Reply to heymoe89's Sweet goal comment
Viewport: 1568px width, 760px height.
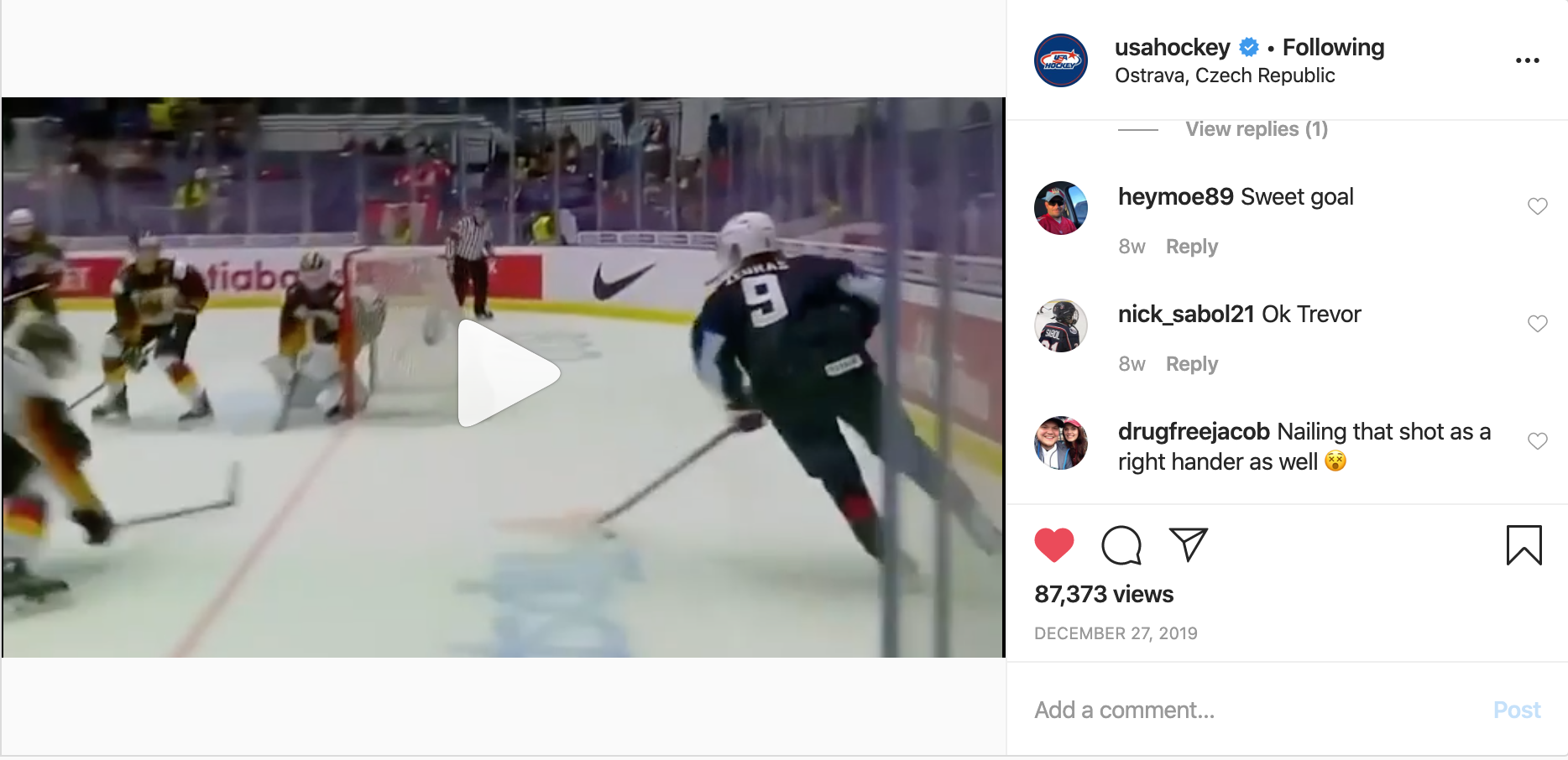coord(1192,247)
